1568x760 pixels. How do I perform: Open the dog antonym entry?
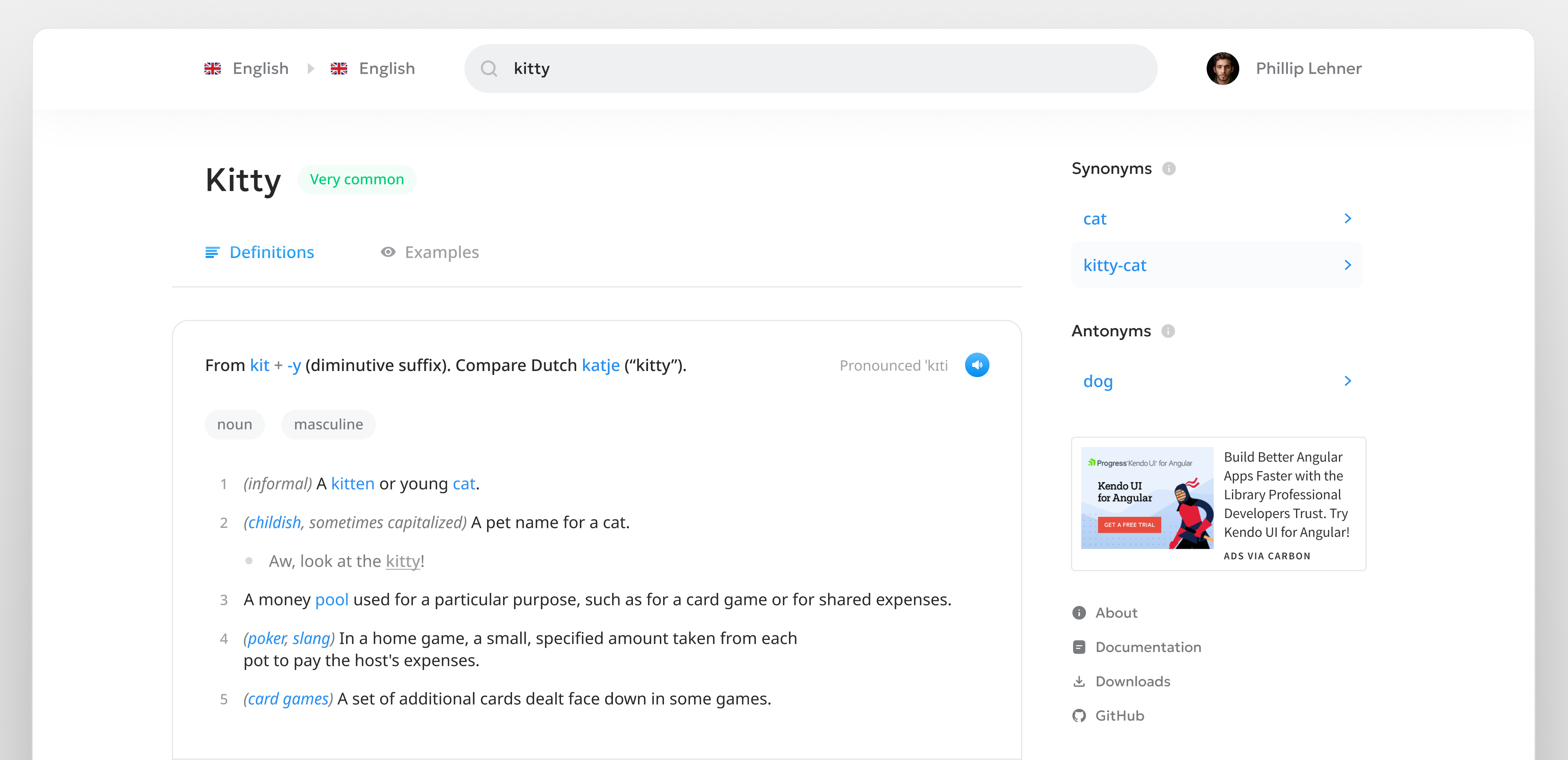(1217, 380)
